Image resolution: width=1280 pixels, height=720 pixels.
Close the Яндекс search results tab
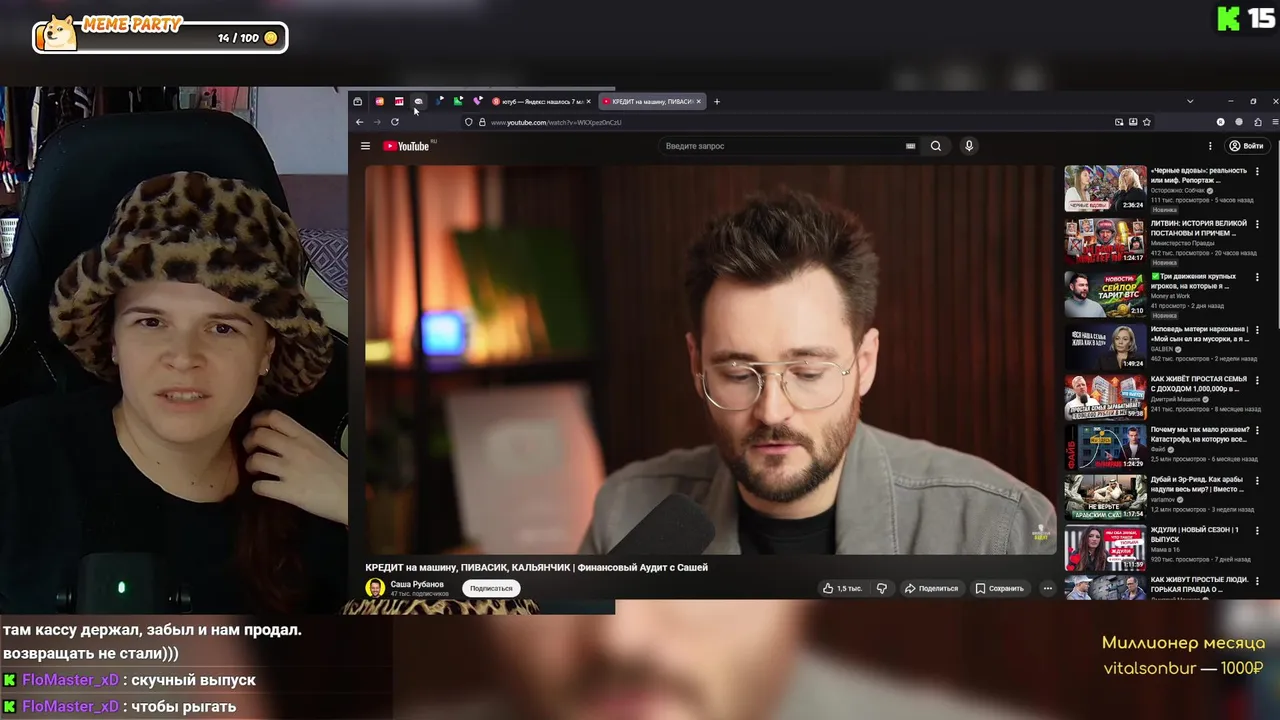point(588,101)
